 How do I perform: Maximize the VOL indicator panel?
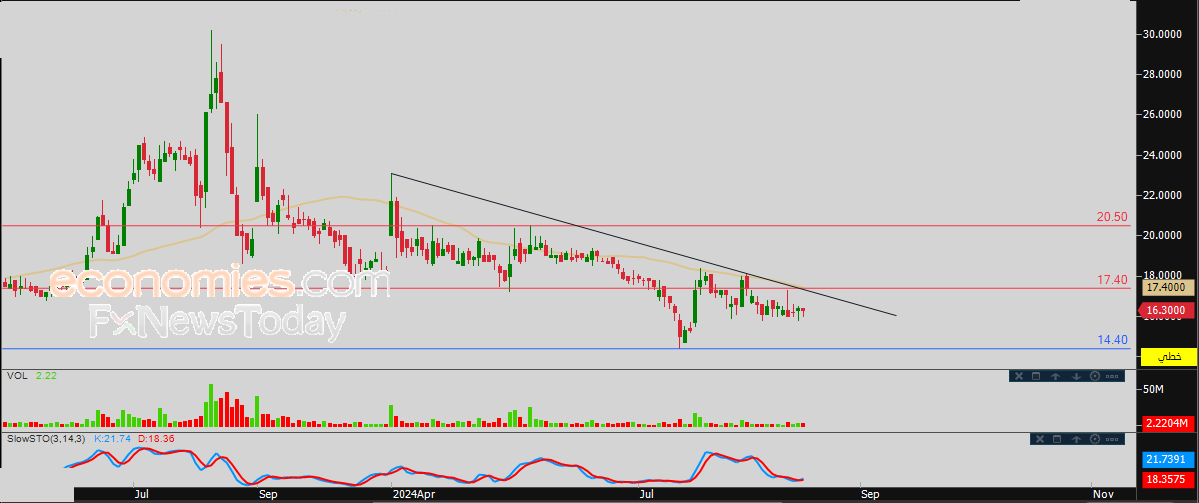[x=1036, y=376]
